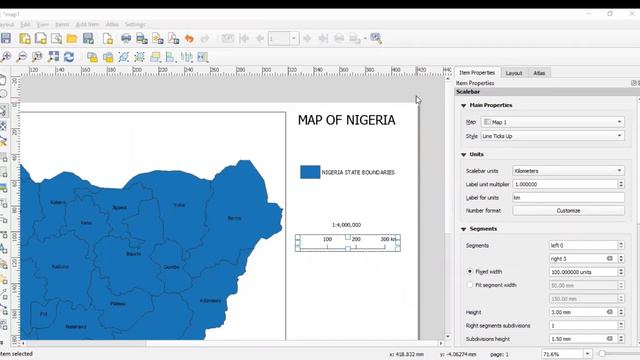640x360 pixels.
Task: Click the Fixed width units value field
Action: point(583,272)
